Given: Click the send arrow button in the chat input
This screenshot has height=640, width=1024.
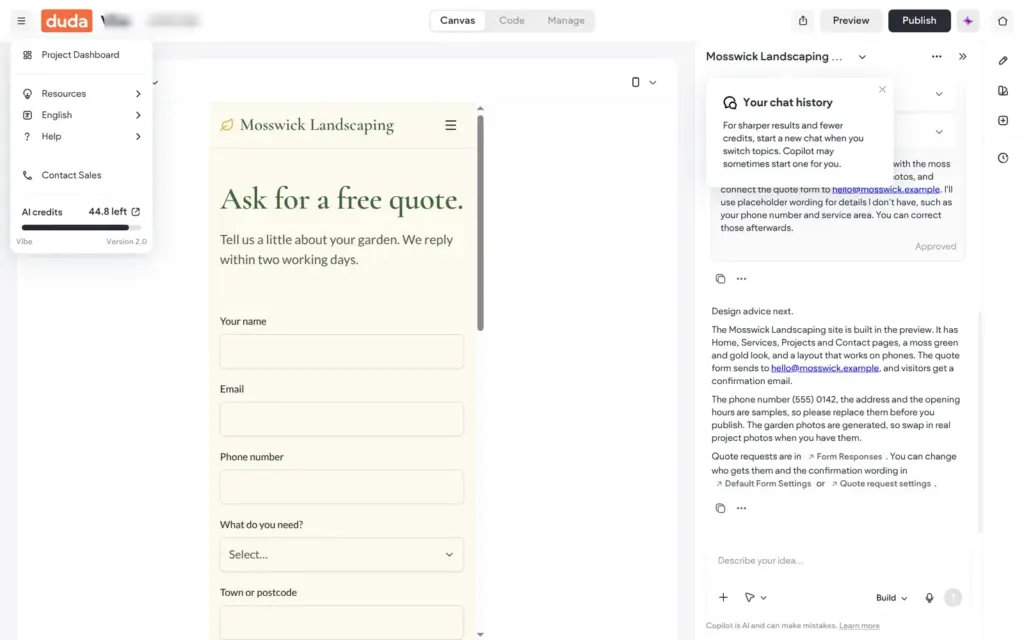Looking at the screenshot, I should click(953, 598).
